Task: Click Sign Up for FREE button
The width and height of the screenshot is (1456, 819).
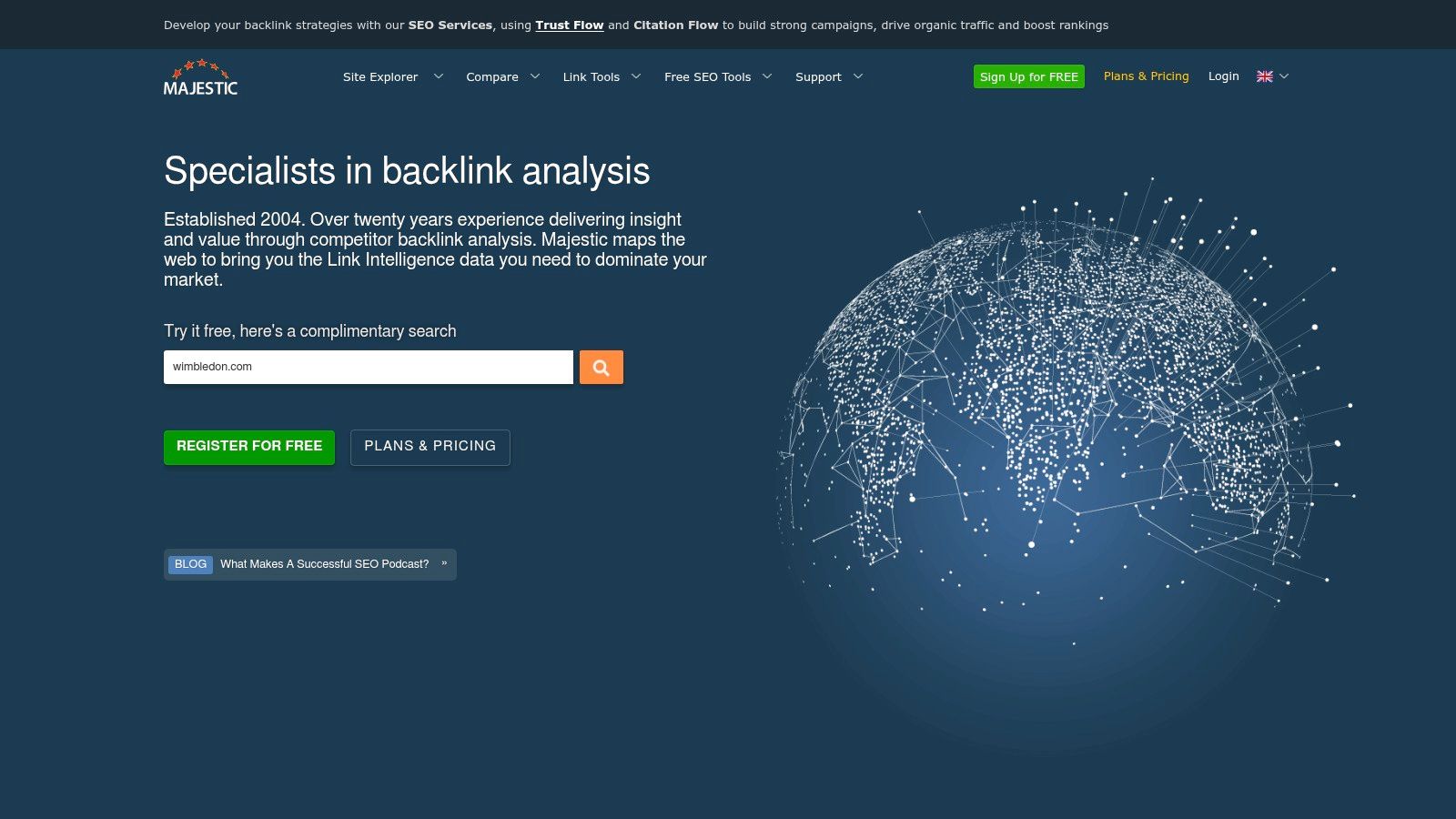Action: click(1029, 76)
